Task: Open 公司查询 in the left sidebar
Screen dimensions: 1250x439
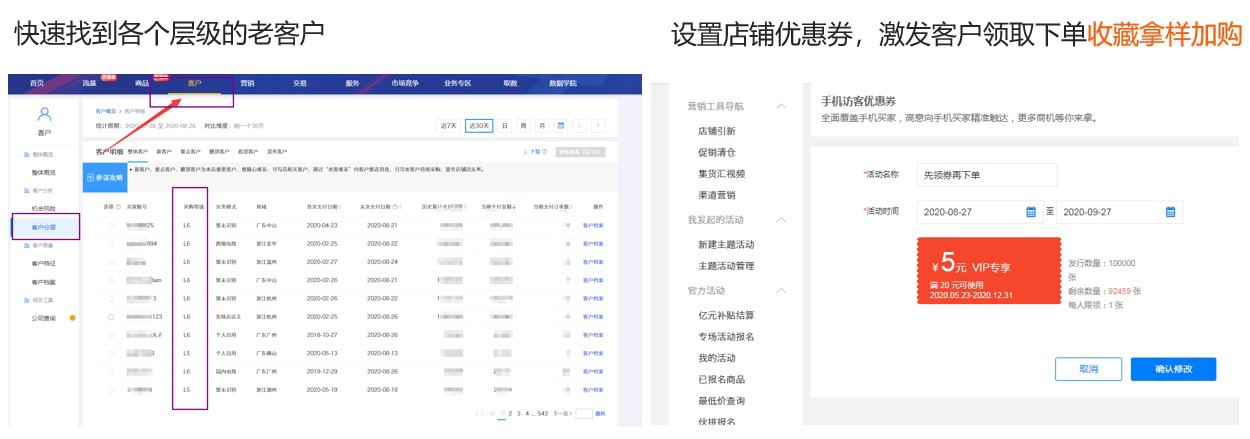Action: (44, 318)
